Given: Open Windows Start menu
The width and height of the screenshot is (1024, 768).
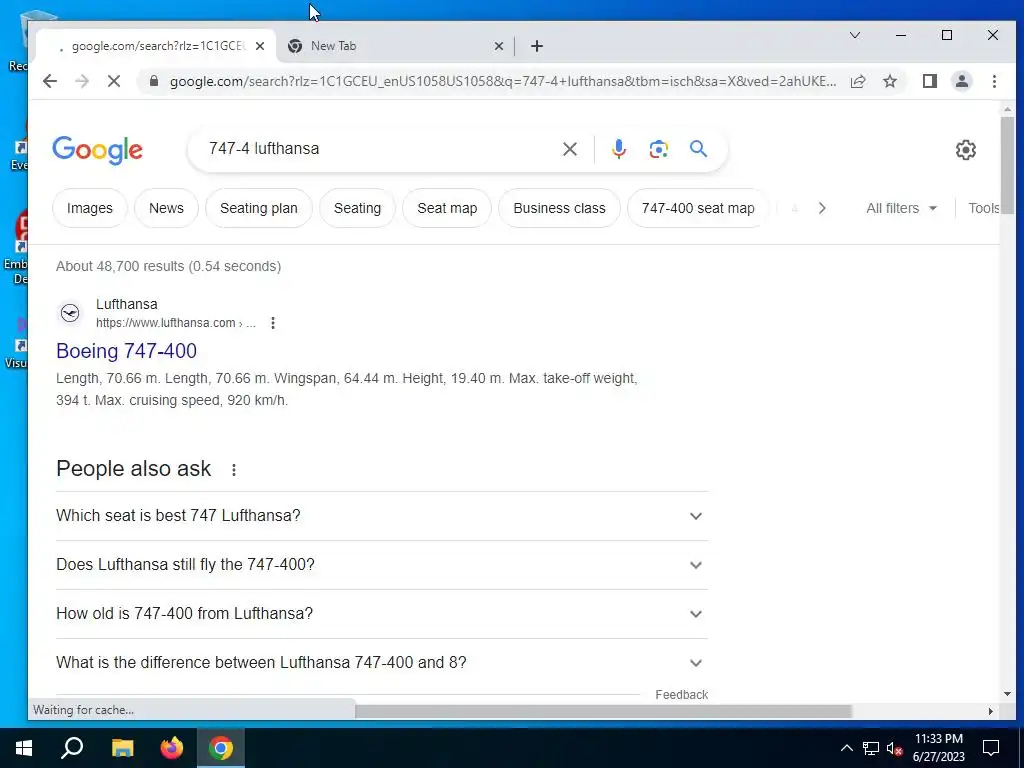Looking at the screenshot, I should pyautogui.click(x=24, y=748).
